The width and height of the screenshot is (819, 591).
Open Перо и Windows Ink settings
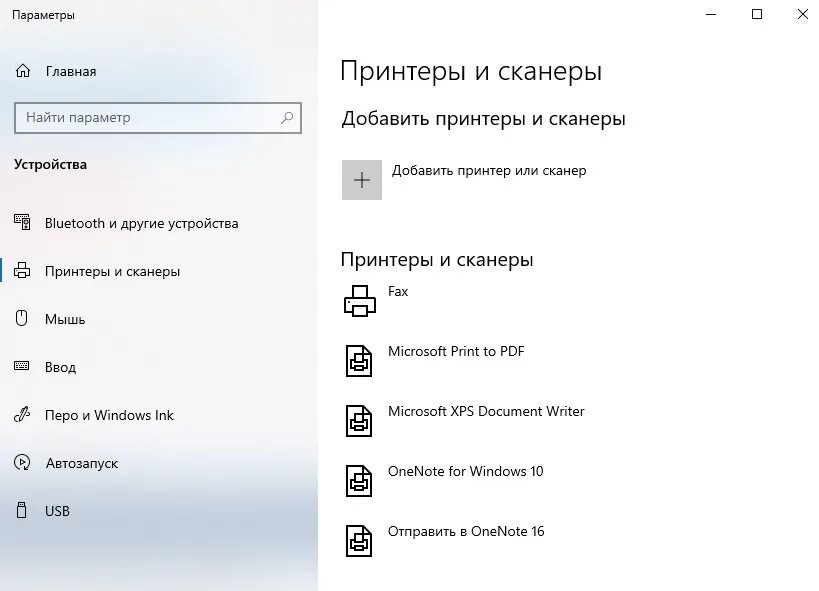point(109,415)
